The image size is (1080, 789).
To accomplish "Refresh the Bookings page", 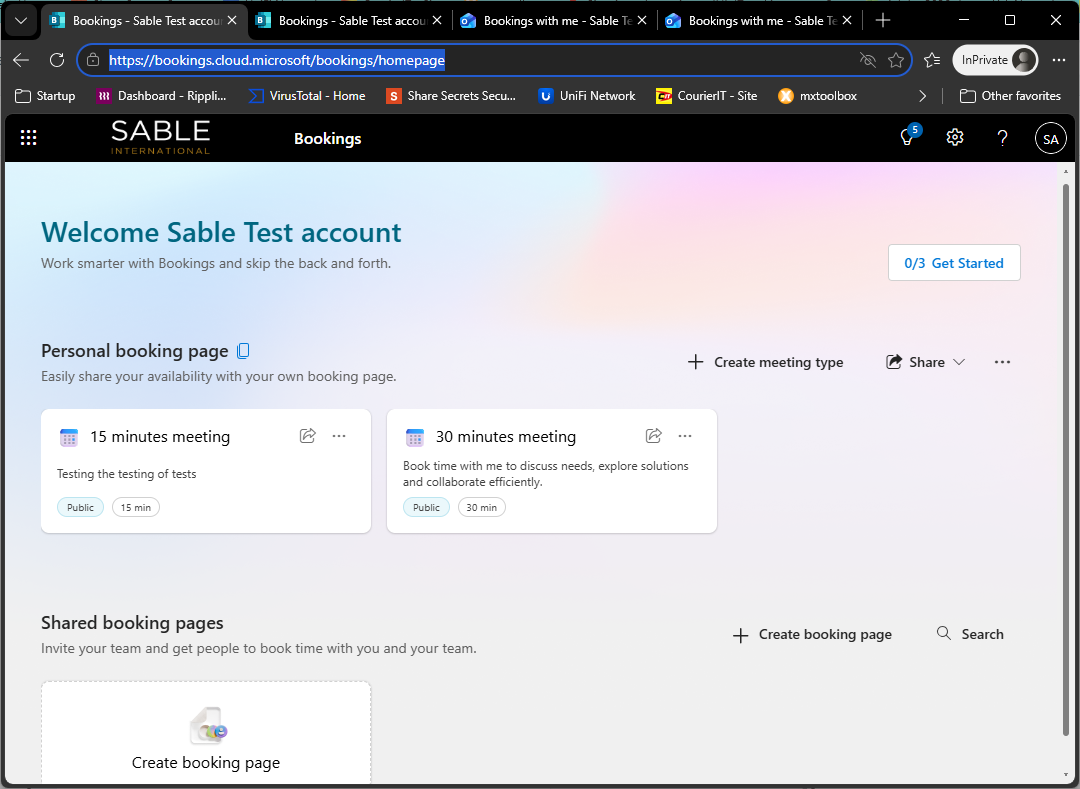I will (x=57, y=60).
